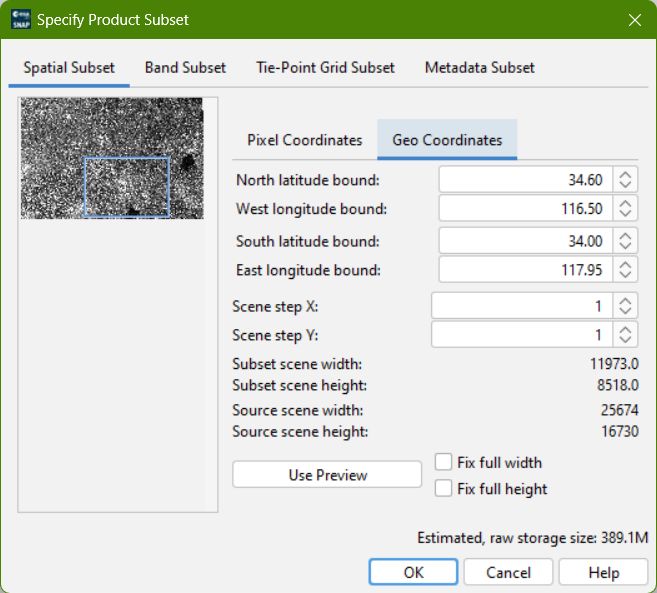Open the Band Subset tab
Screen dimensions: 657x593
tap(185, 68)
